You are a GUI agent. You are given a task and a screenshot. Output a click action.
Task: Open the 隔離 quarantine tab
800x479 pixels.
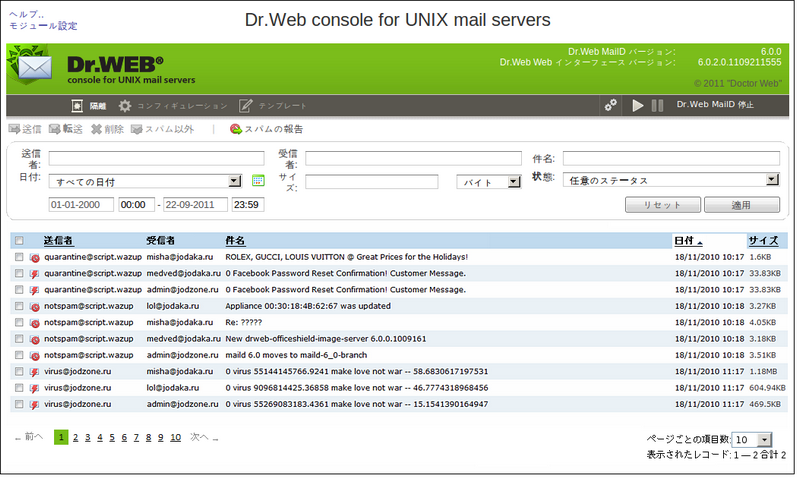89,106
